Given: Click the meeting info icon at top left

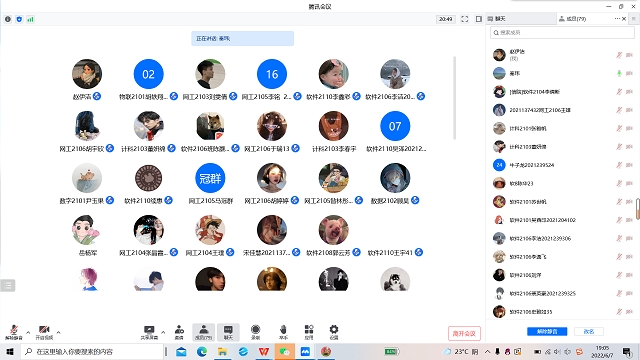Looking at the screenshot, I should coord(8,19).
